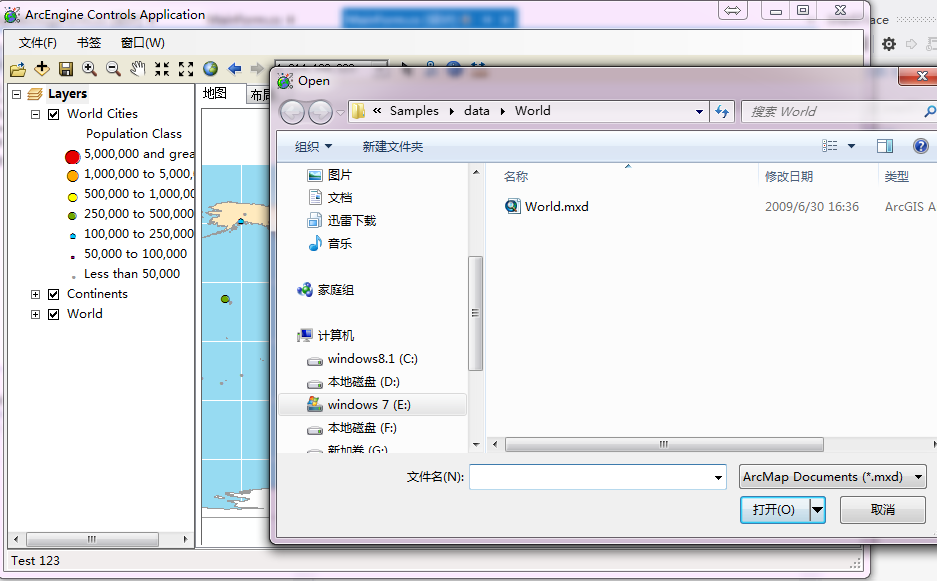The image size is (937, 581).
Task: Click the red 5,000,000 and greater symbol
Action: pyautogui.click(x=72, y=157)
